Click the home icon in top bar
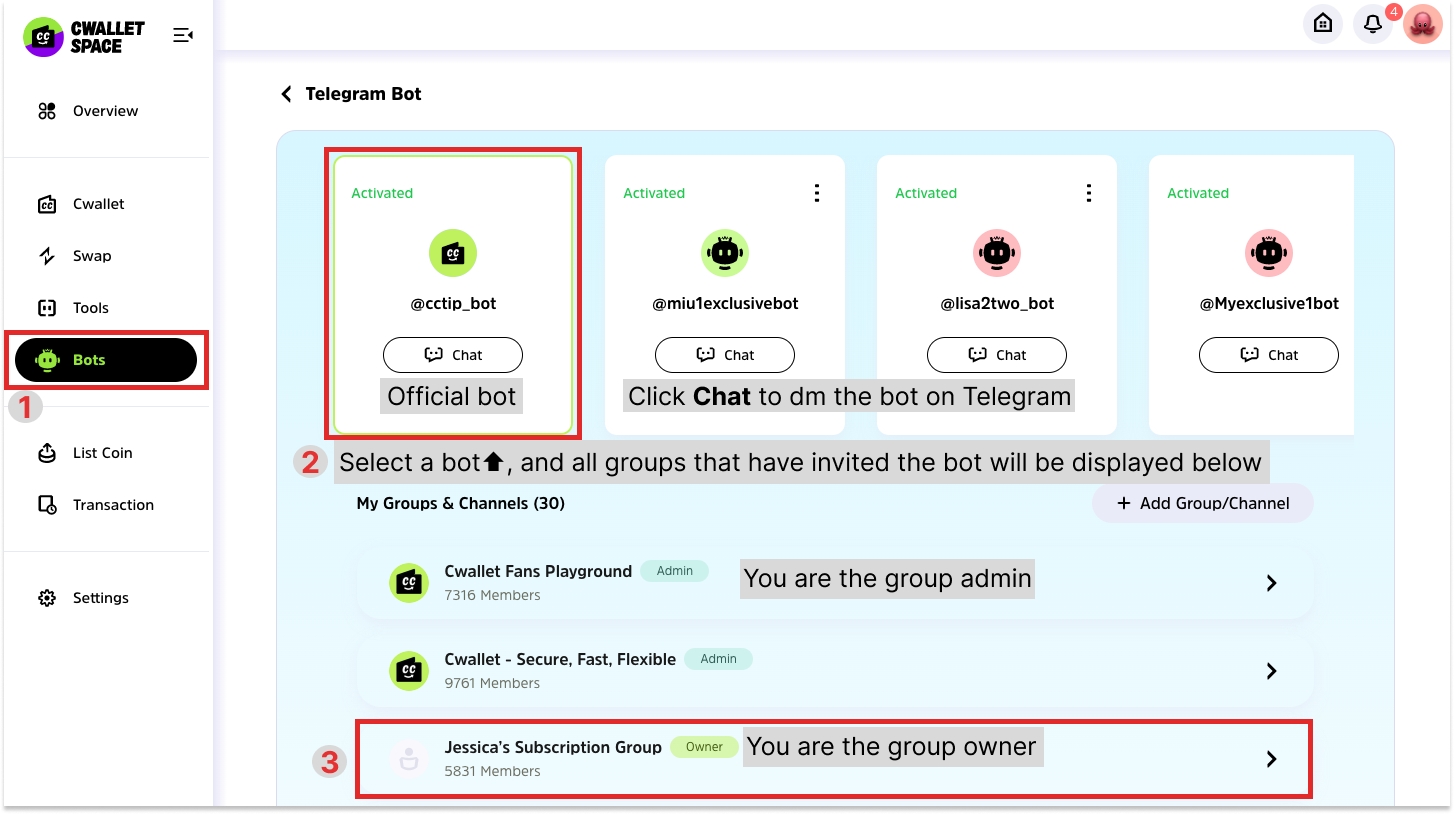 click(x=1323, y=23)
